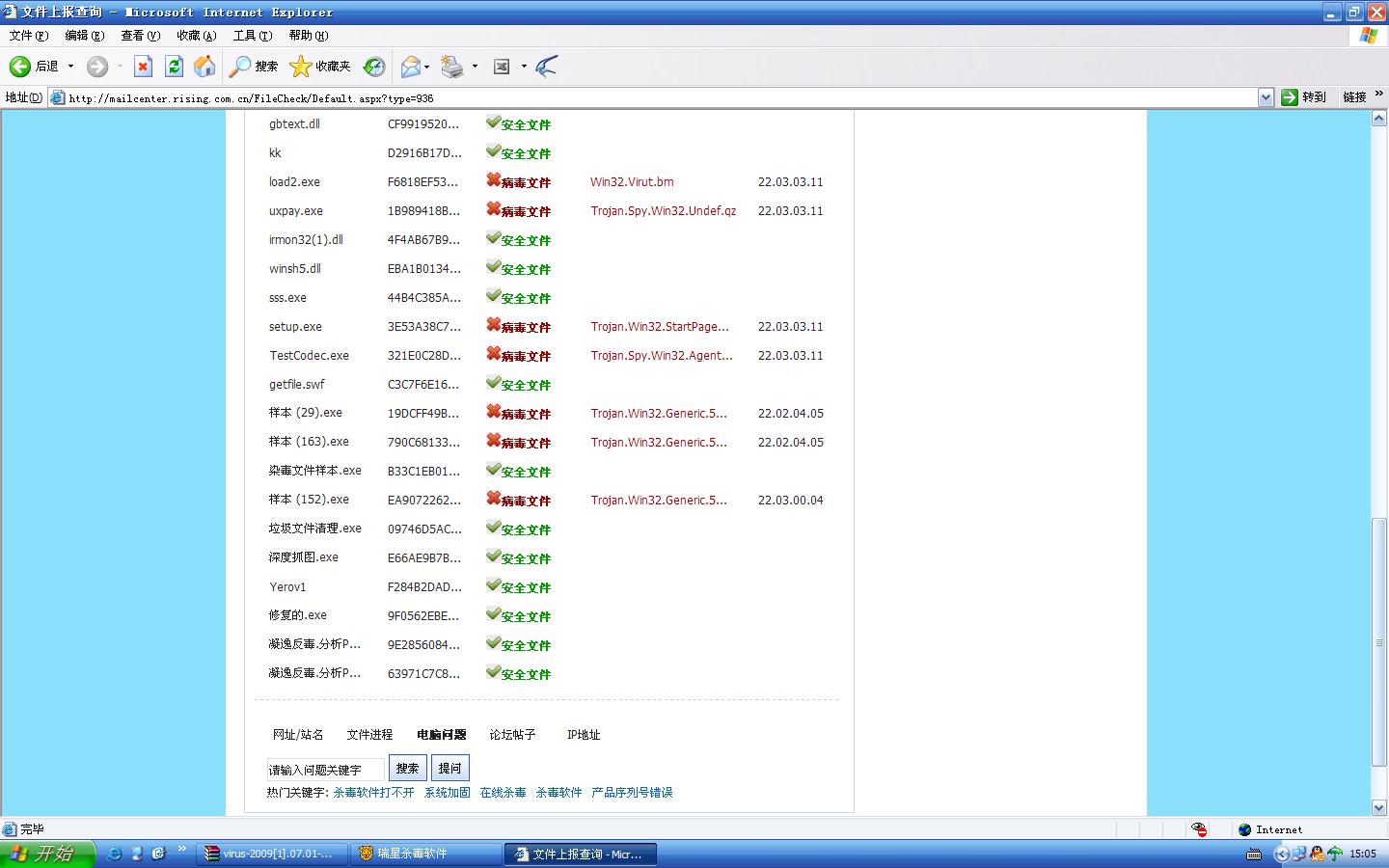Open the Favorites (收藏夹) star icon
Image resolution: width=1389 pixels, height=868 pixels.
tap(301, 67)
